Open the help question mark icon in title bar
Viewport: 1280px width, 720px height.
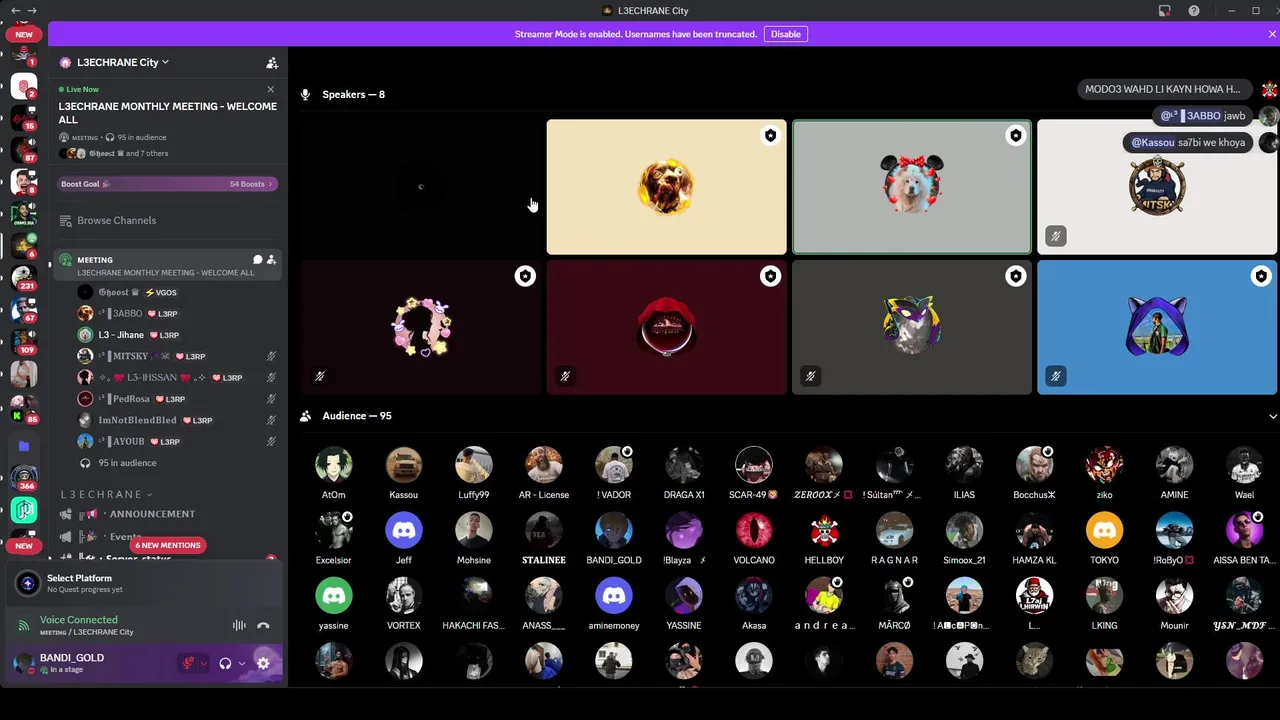pyautogui.click(x=1194, y=11)
